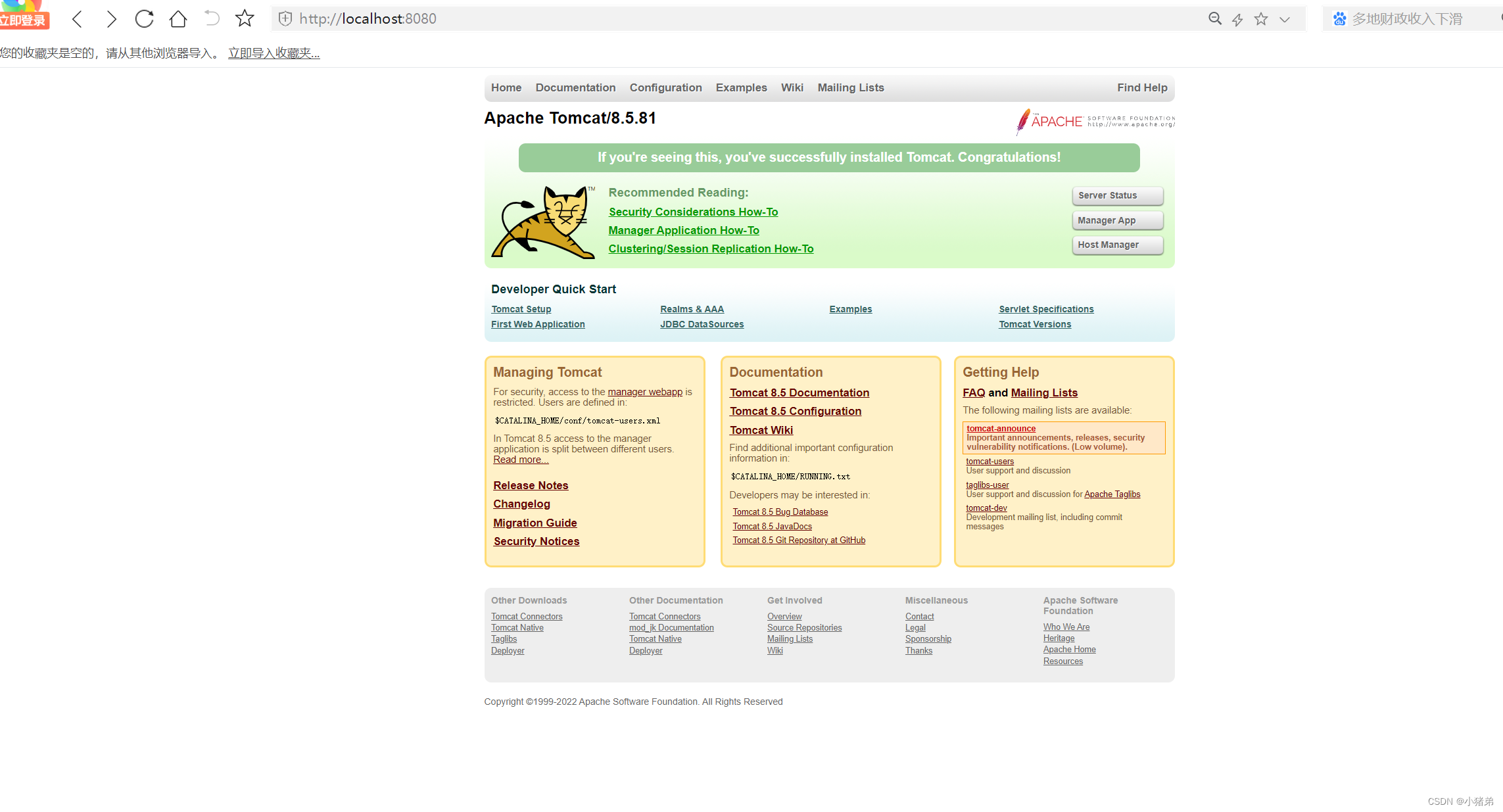Open the Apache Taglibs link
Image resolution: width=1503 pixels, height=812 pixels.
(x=1112, y=494)
